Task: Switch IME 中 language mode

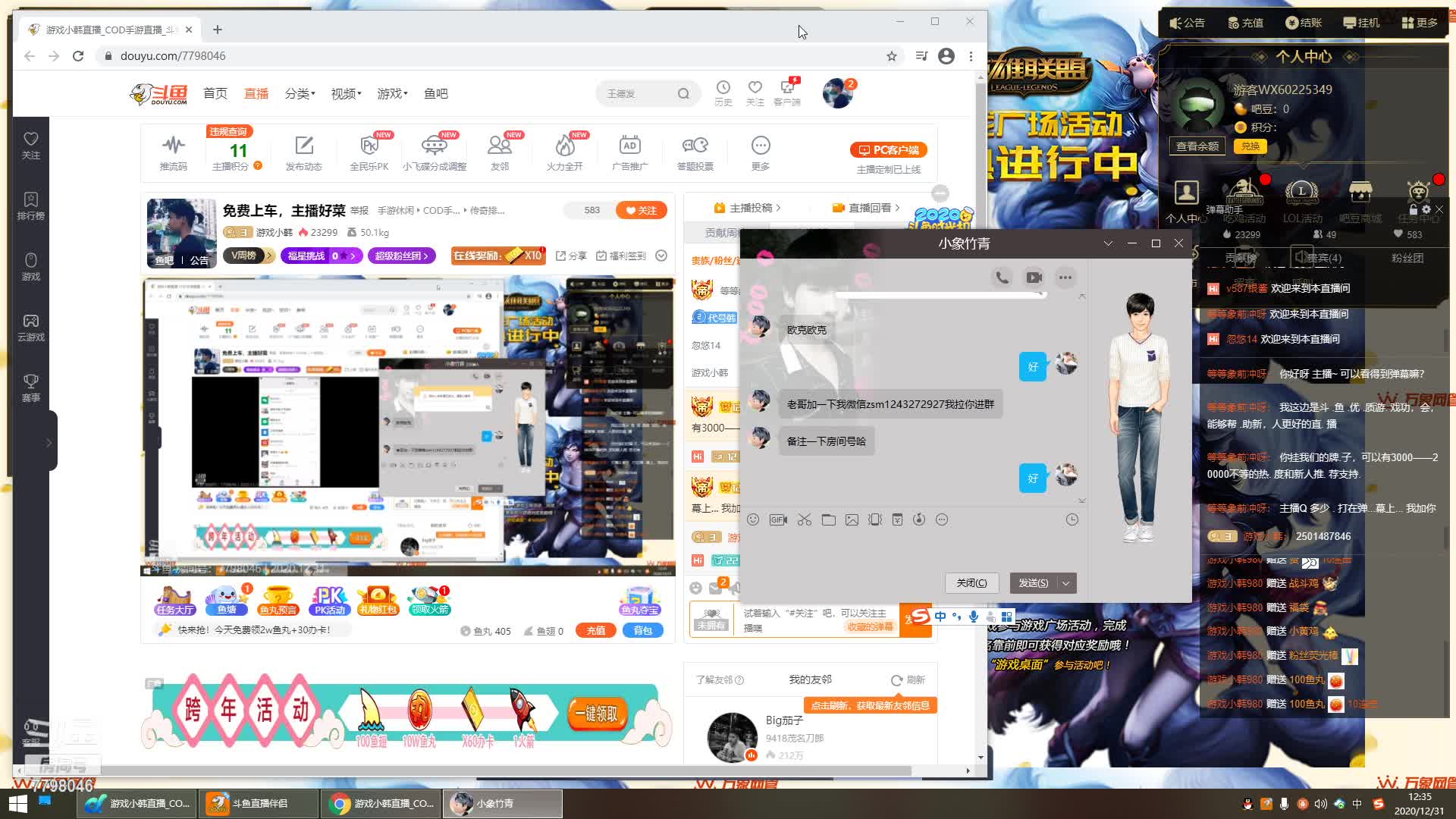Action: (940, 617)
